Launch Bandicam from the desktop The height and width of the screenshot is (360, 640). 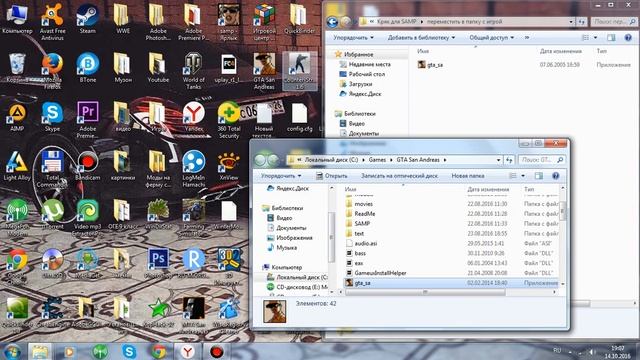pyautogui.click(x=87, y=166)
